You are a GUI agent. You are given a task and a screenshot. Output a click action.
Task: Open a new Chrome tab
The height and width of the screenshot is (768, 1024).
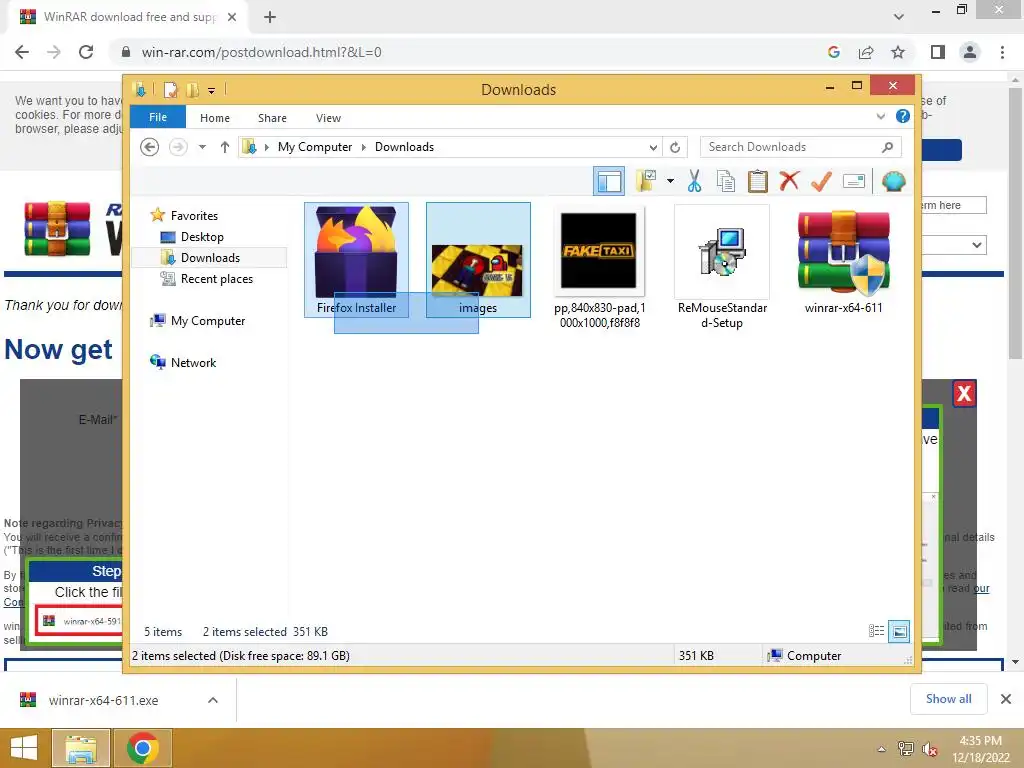point(270,17)
